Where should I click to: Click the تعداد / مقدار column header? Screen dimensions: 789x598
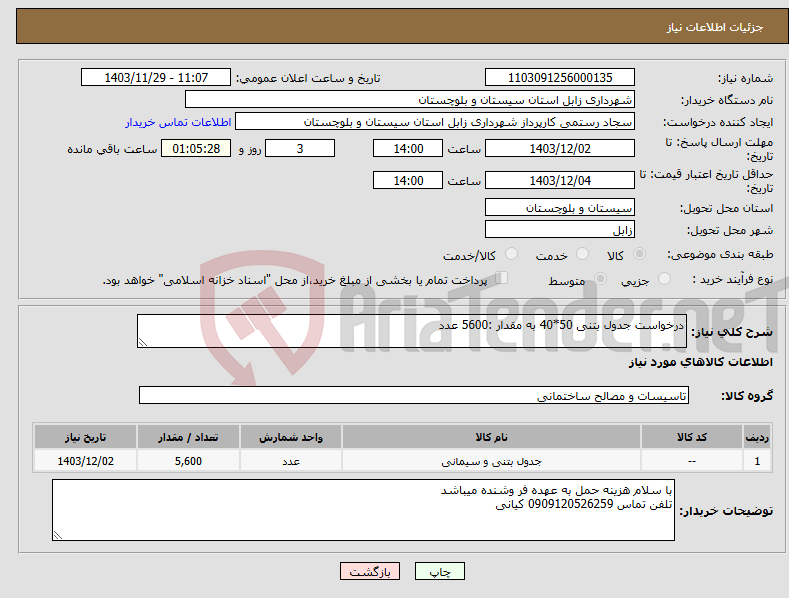(x=188, y=437)
